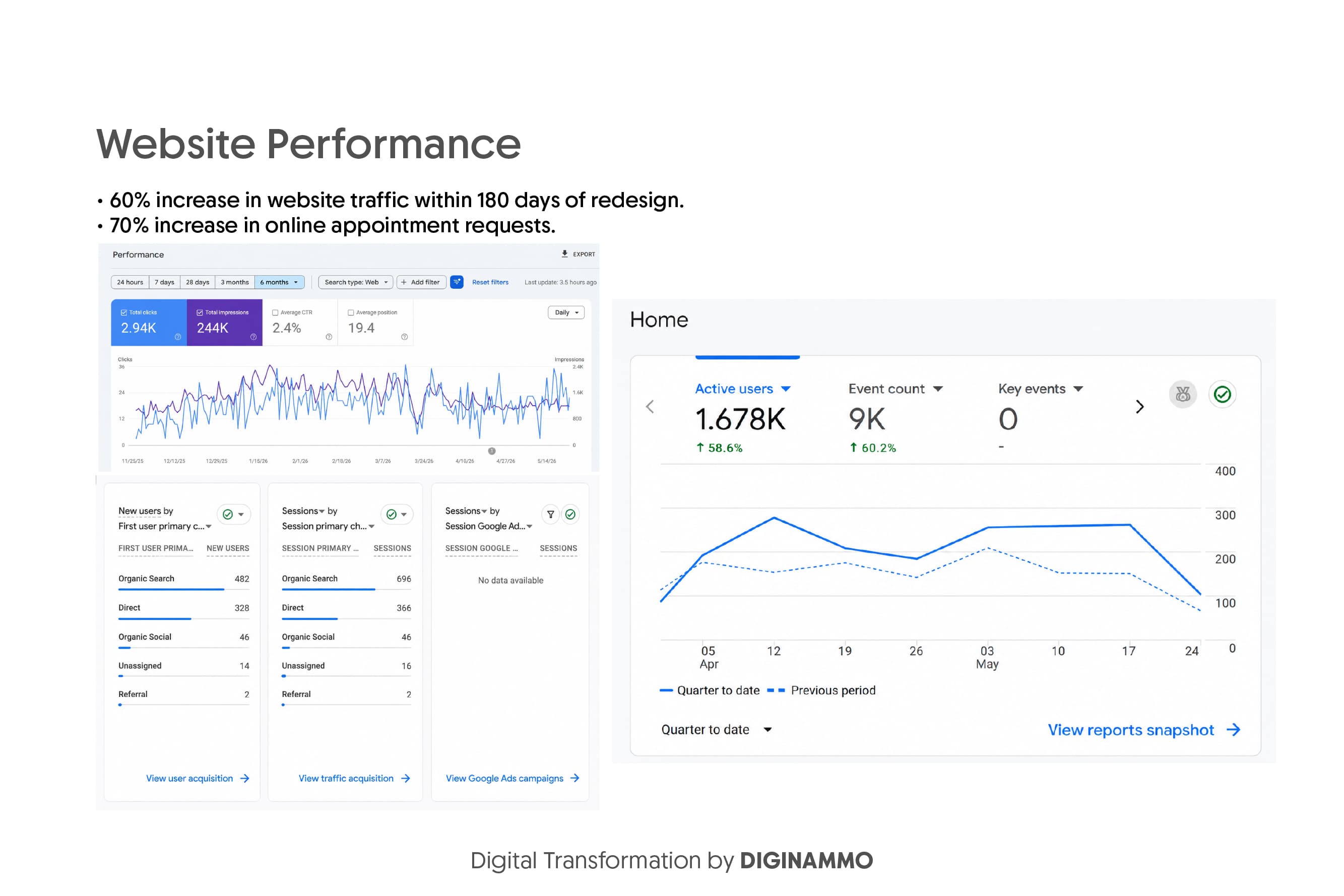1344x896 pixels.
Task: Go to previous metrics with left chevron
Action: click(x=650, y=407)
